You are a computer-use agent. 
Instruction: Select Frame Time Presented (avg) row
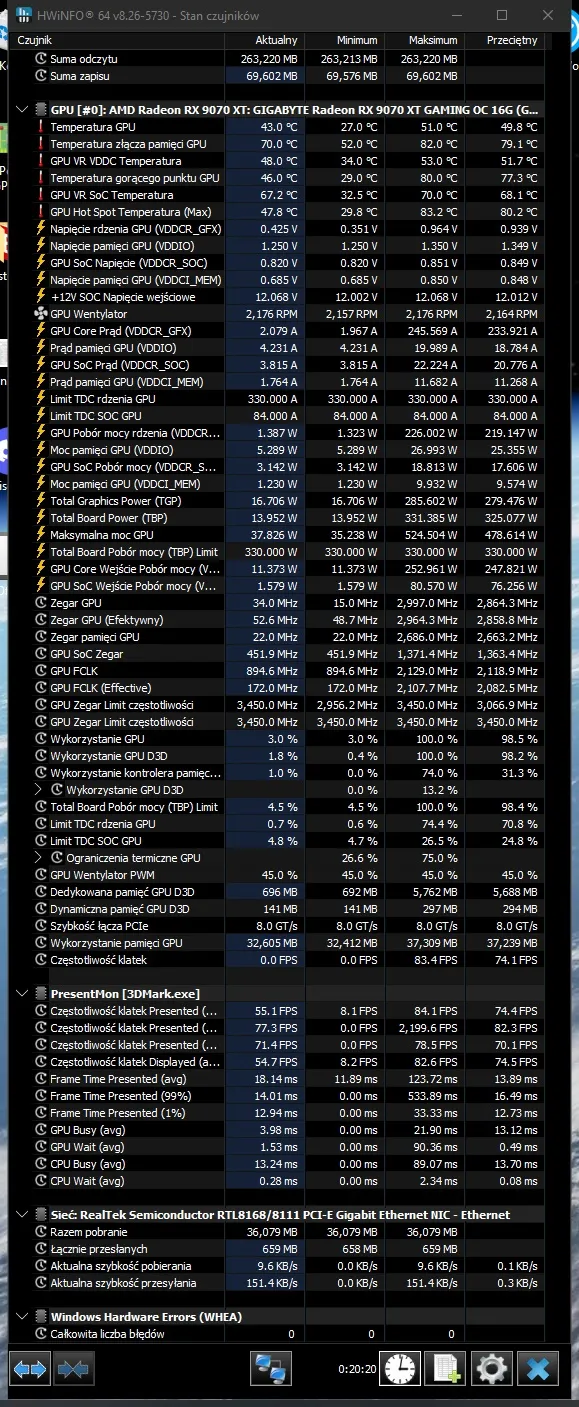(278, 1079)
